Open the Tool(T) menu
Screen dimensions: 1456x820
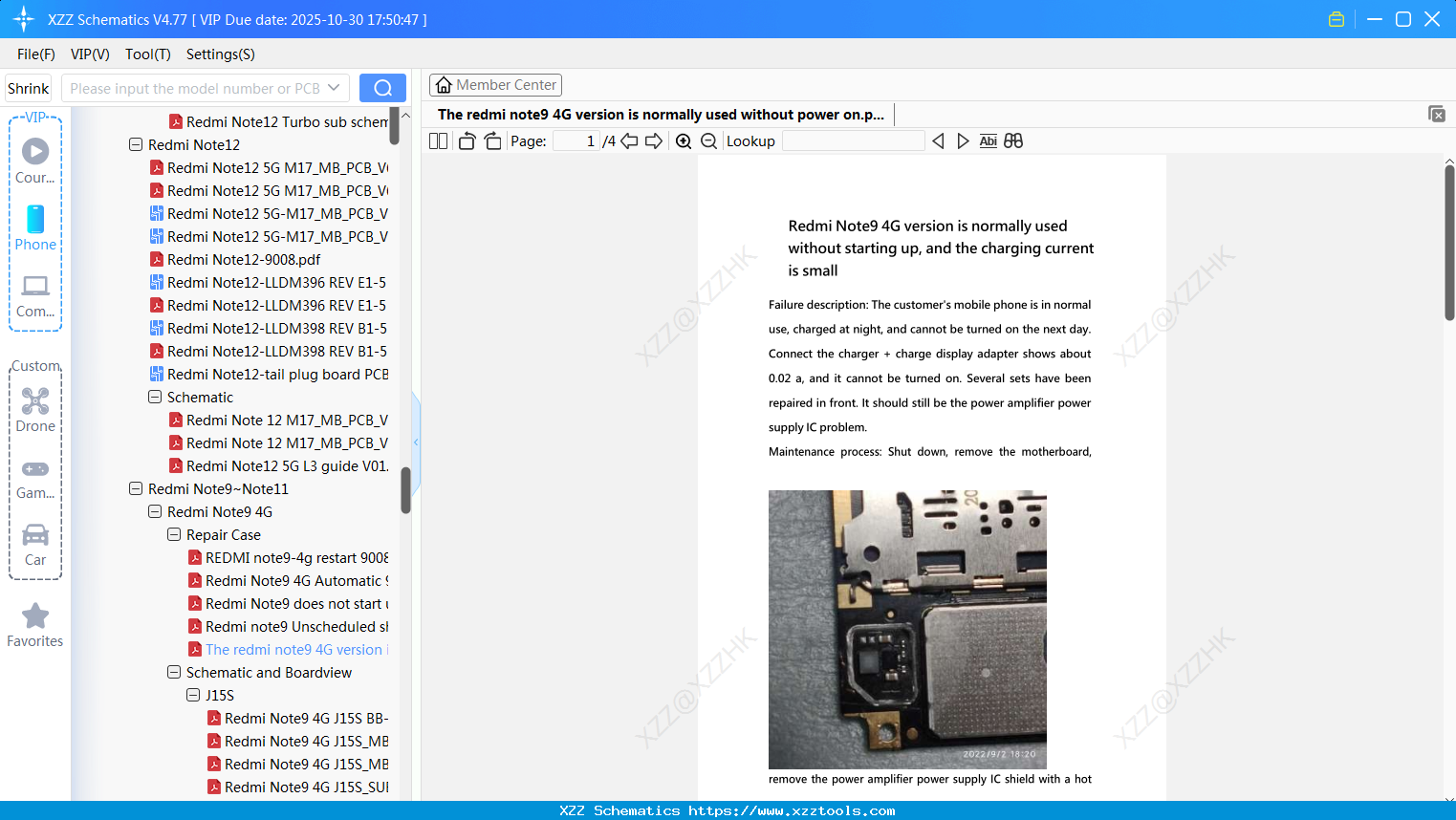[x=146, y=54]
